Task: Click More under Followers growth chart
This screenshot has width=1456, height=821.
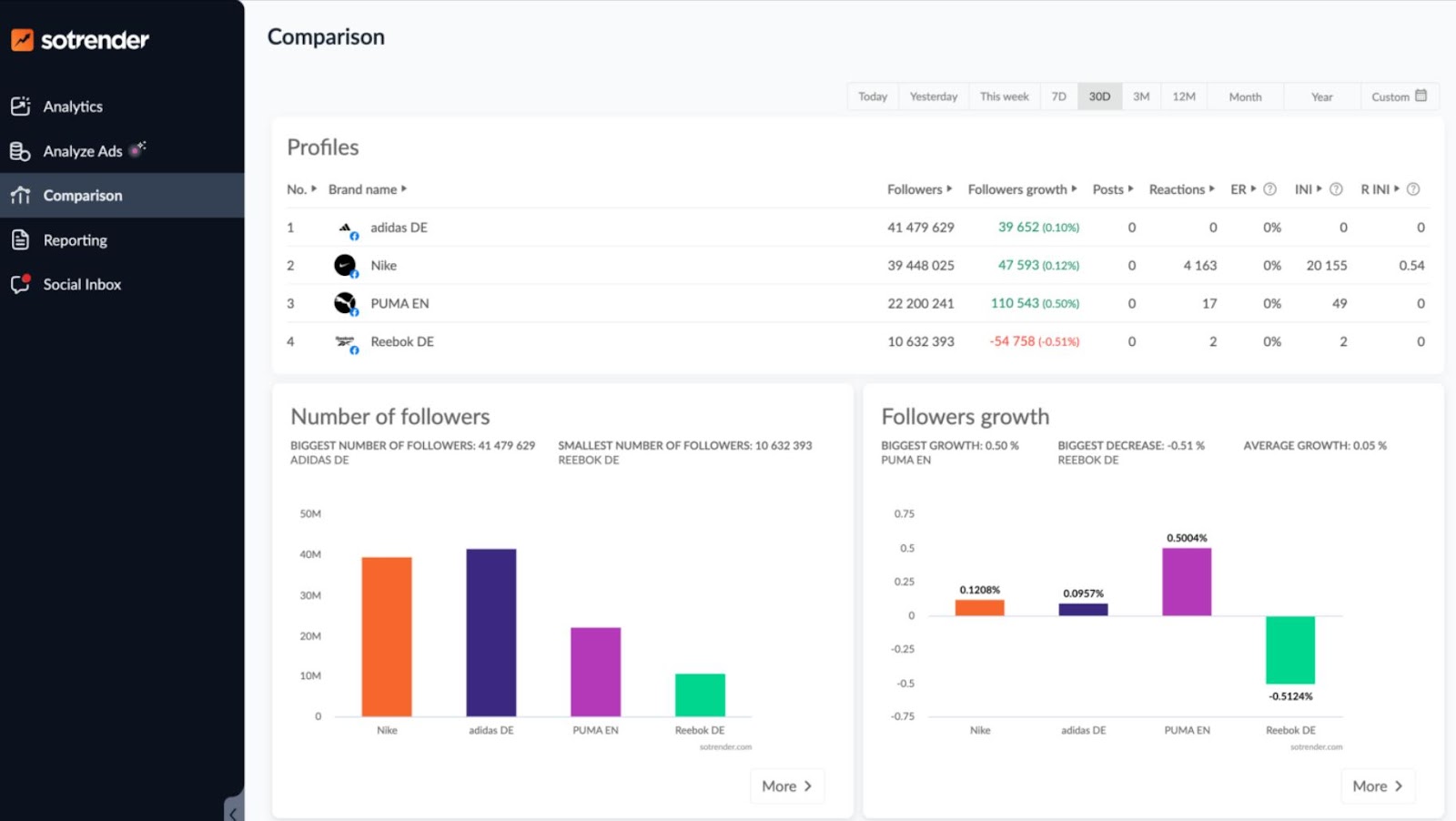Action: click(x=1377, y=786)
